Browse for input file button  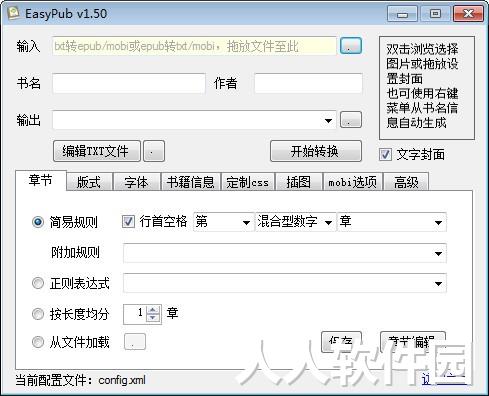pyautogui.click(x=351, y=46)
